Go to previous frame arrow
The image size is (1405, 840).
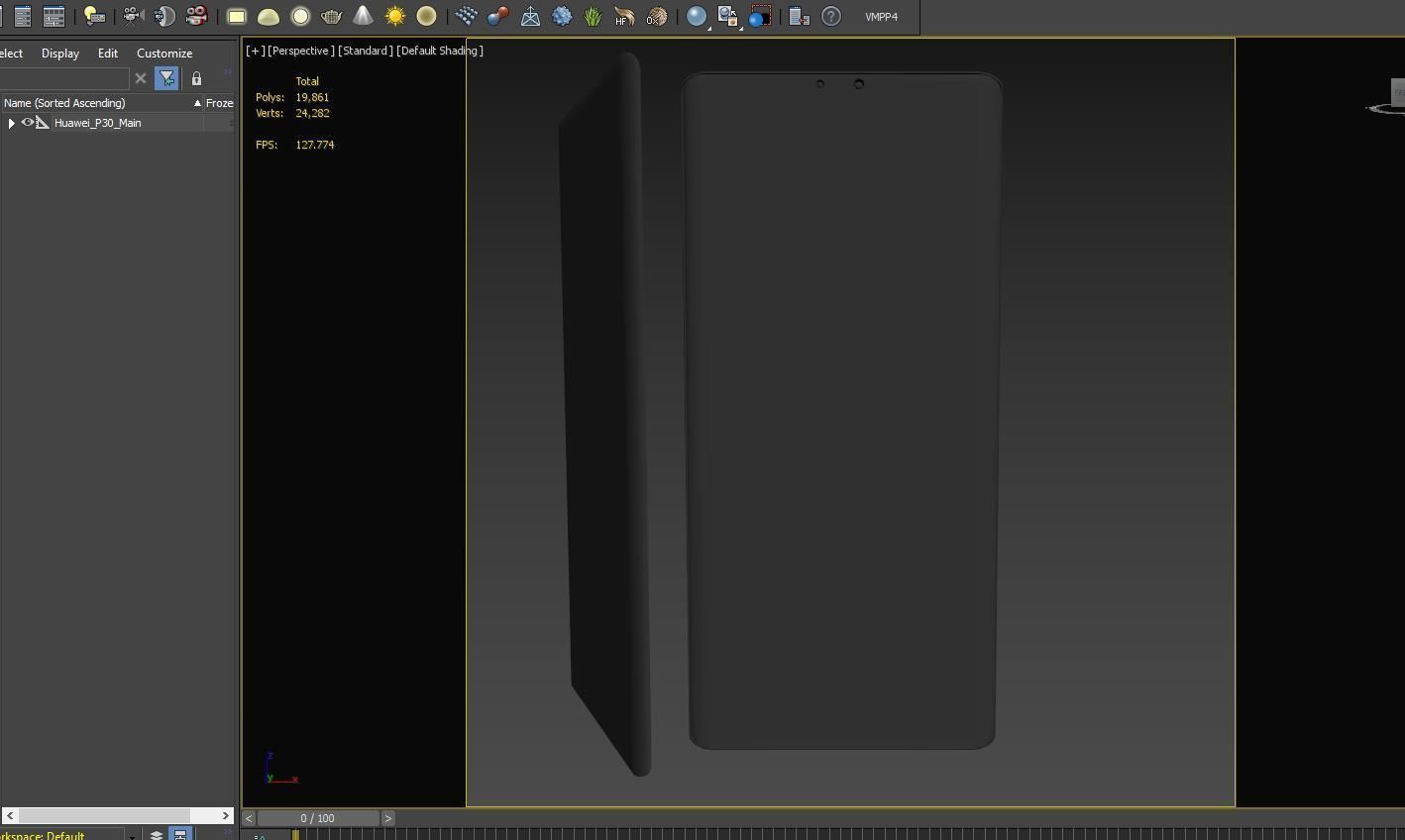(x=249, y=818)
